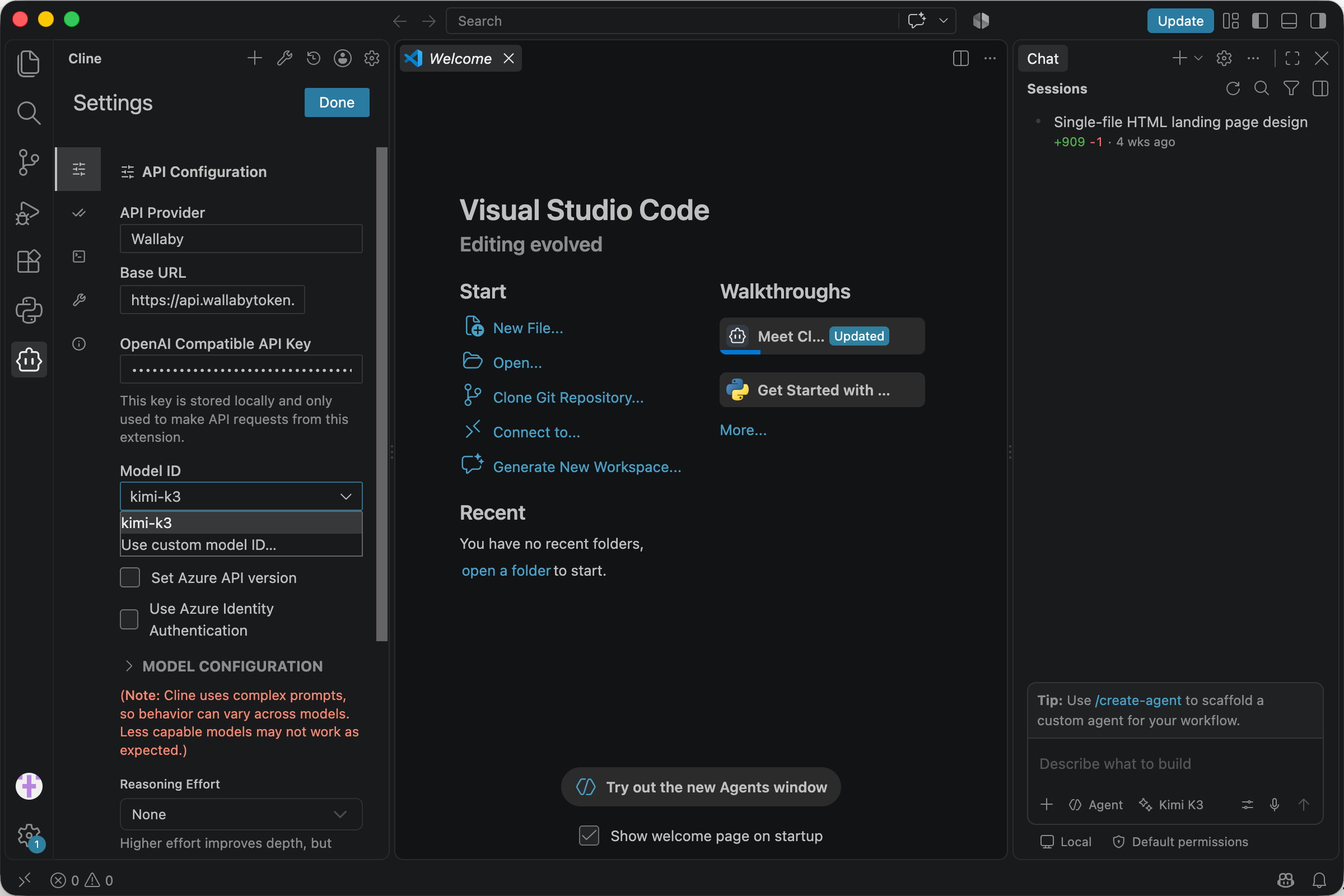Toggle the secondary side bar layout button
Image resolution: width=1344 pixels, height=896 pixels.
1318,21
